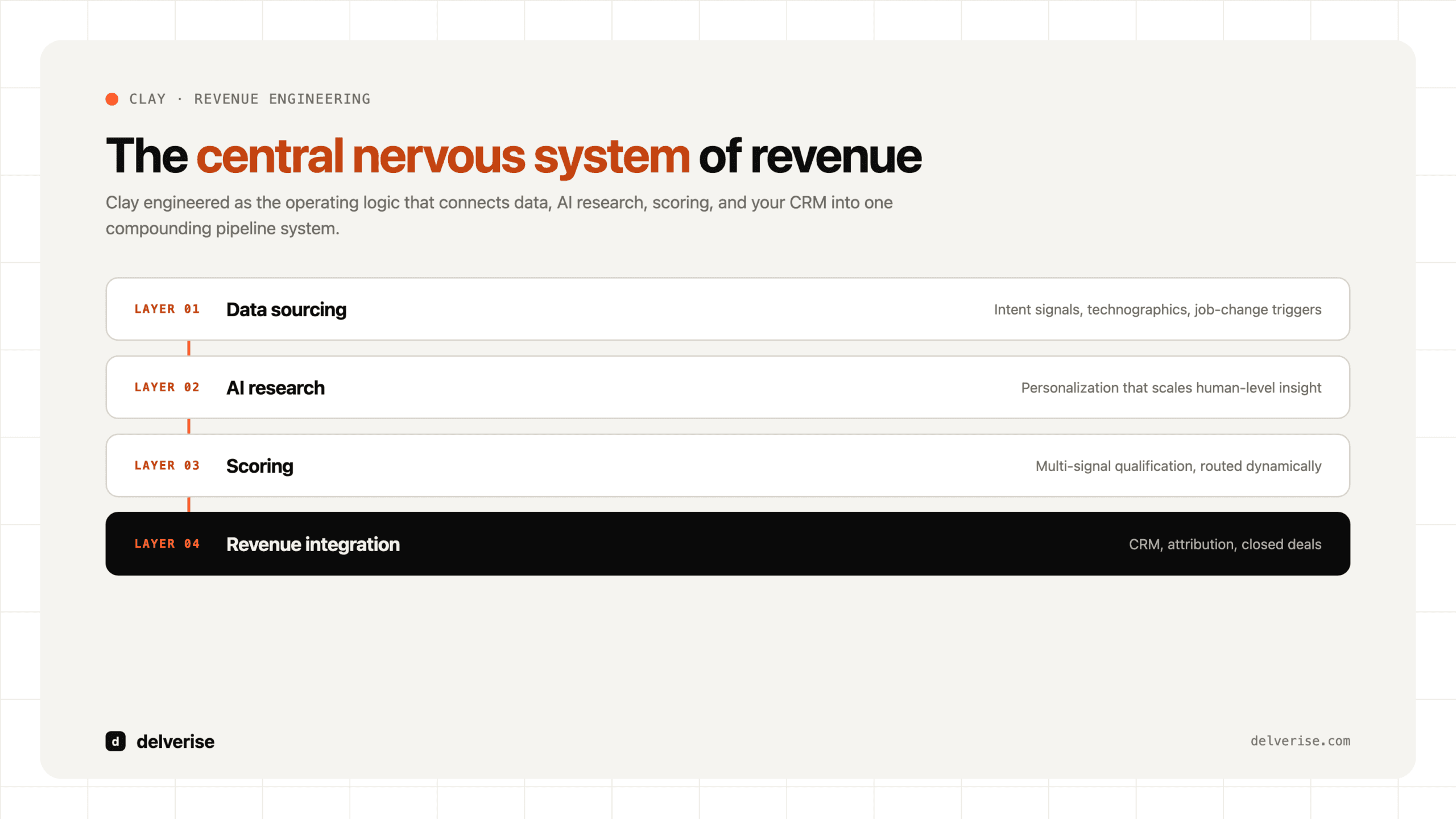Screen dimensions: 1456x819
Task: Select the Layer 02 AI research card
Action: click(728, 387)
